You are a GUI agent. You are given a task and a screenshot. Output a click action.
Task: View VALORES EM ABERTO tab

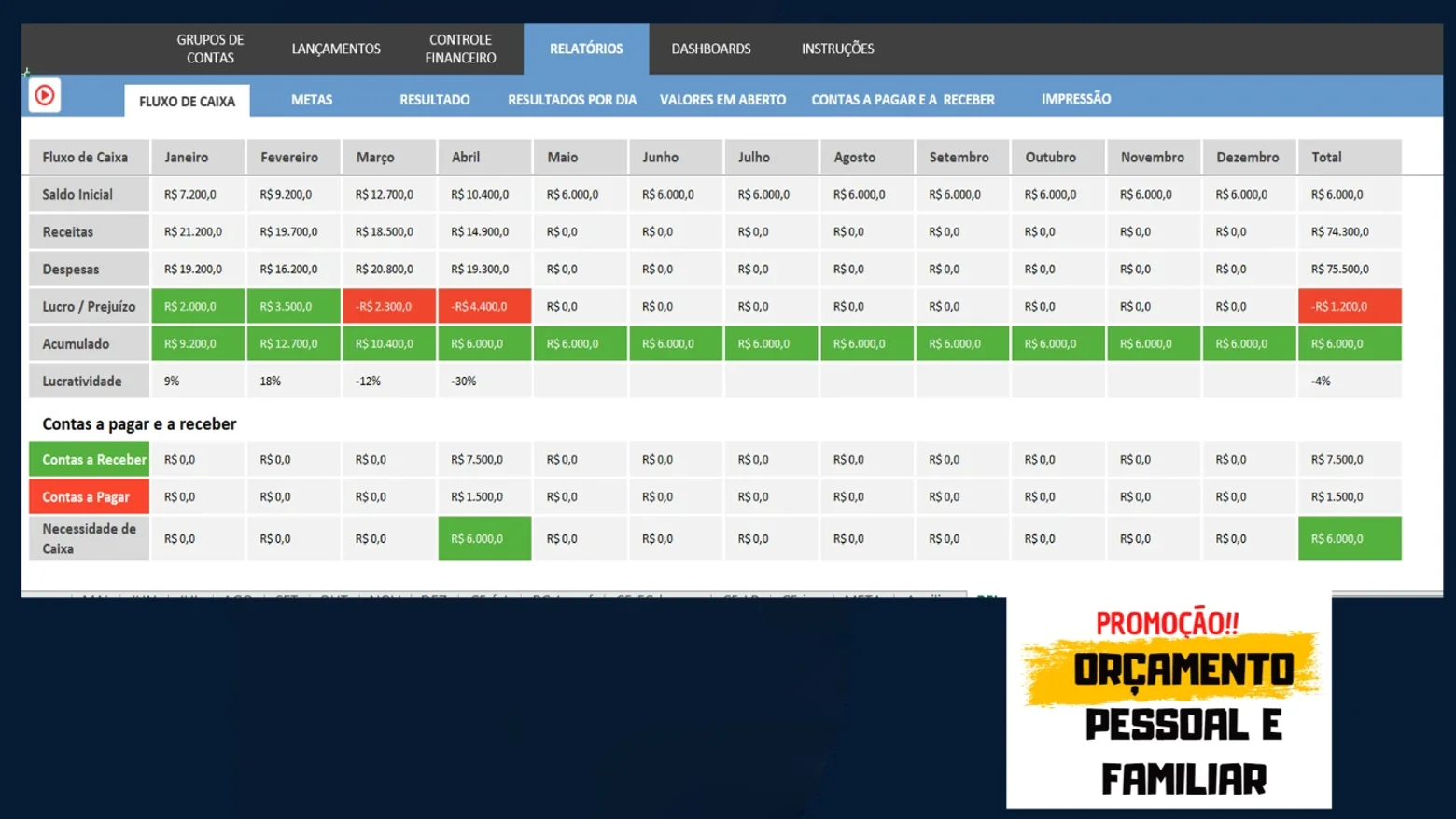pos(722,100)
